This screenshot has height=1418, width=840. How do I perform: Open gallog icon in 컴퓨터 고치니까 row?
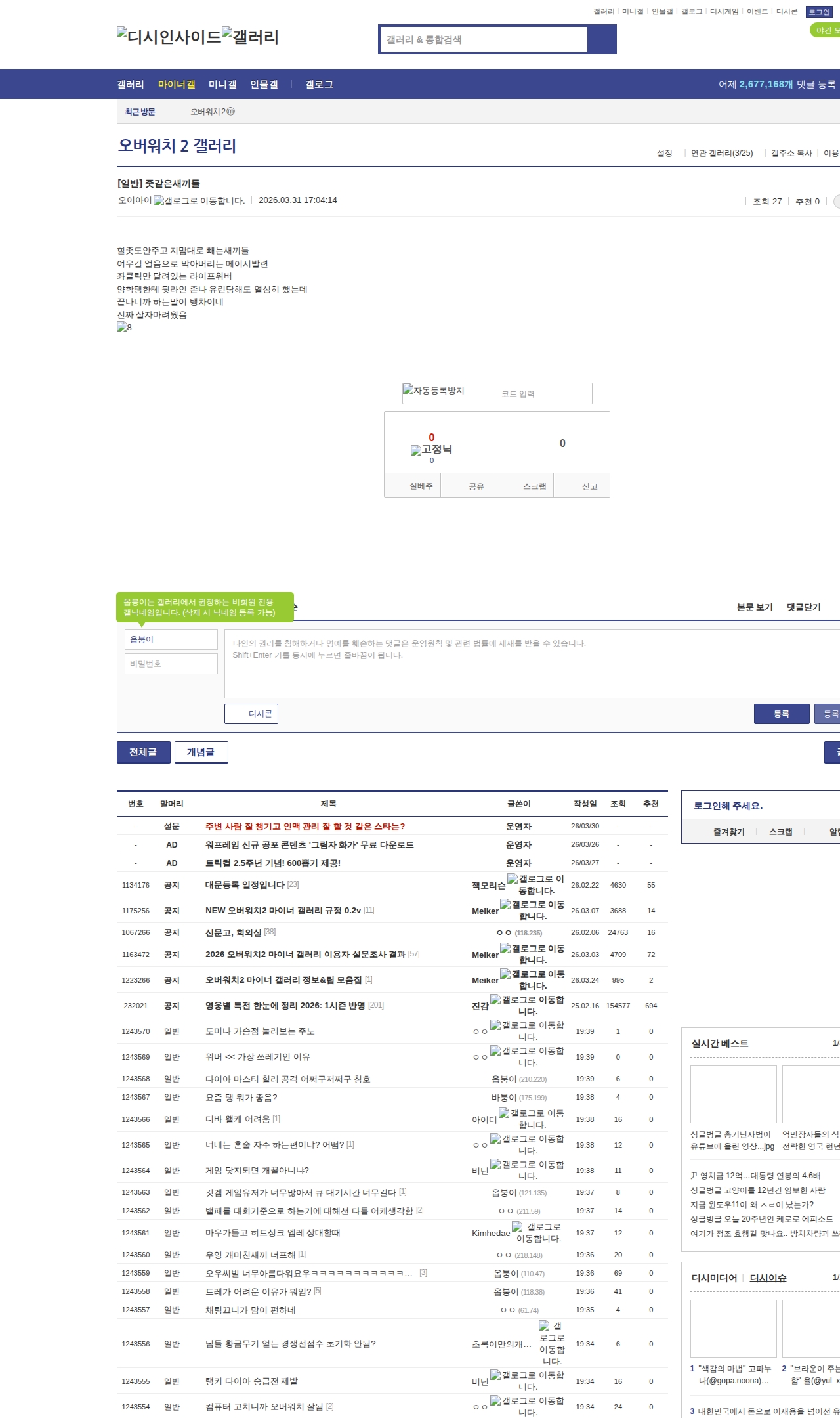528,1406
